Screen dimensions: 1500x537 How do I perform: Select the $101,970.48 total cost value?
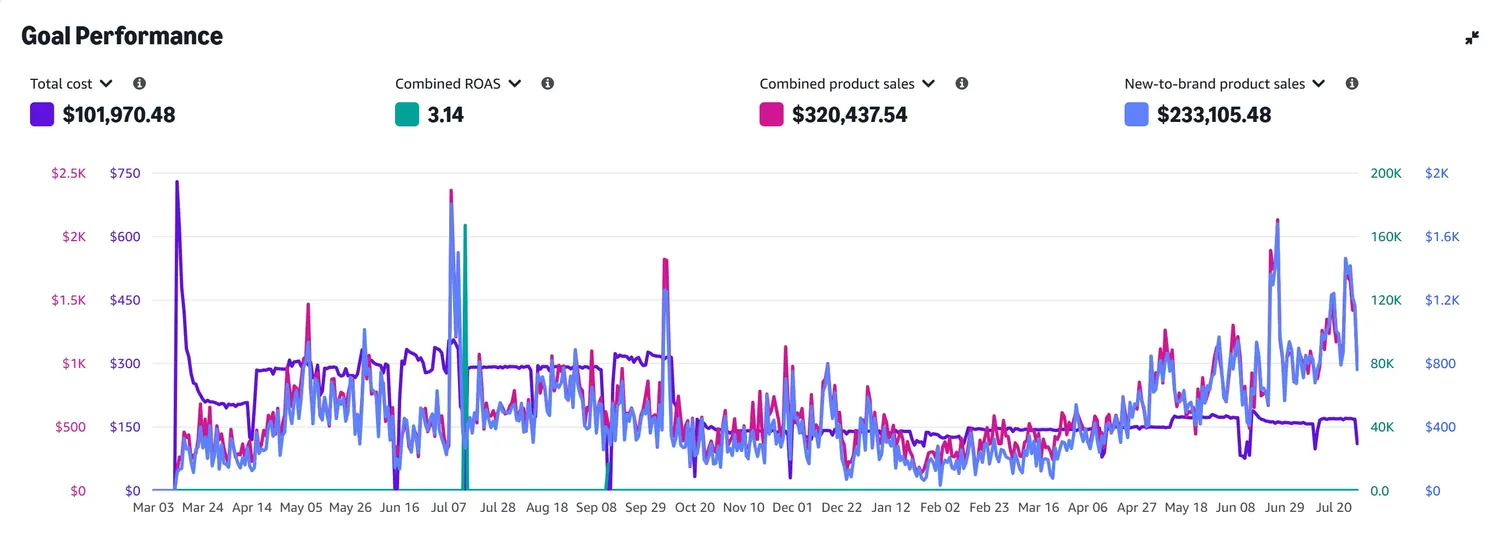(119, 115)
